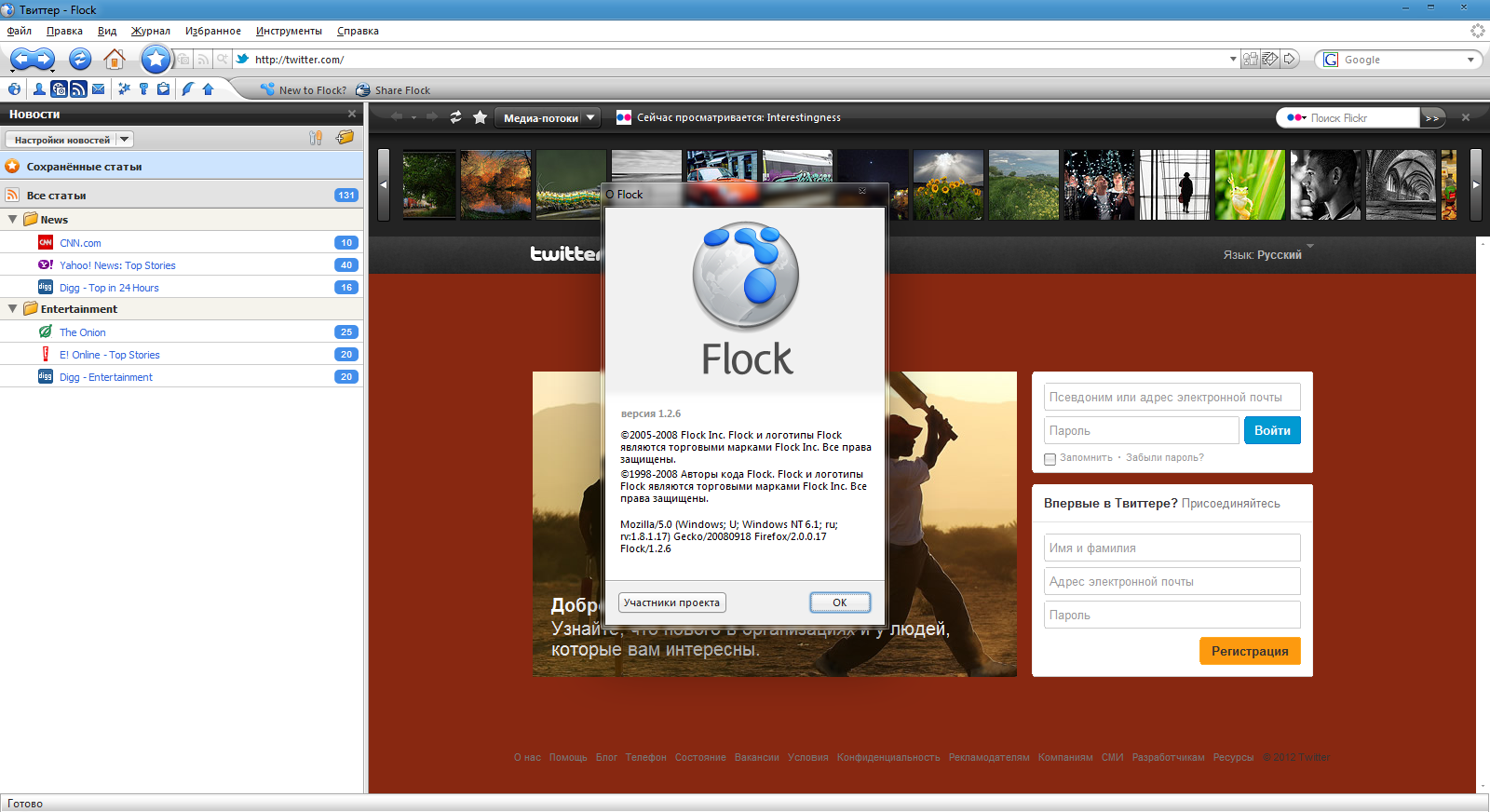The image size is (1490, 812).
Task: Star the current media stream
Action: (x=480, y=117)
